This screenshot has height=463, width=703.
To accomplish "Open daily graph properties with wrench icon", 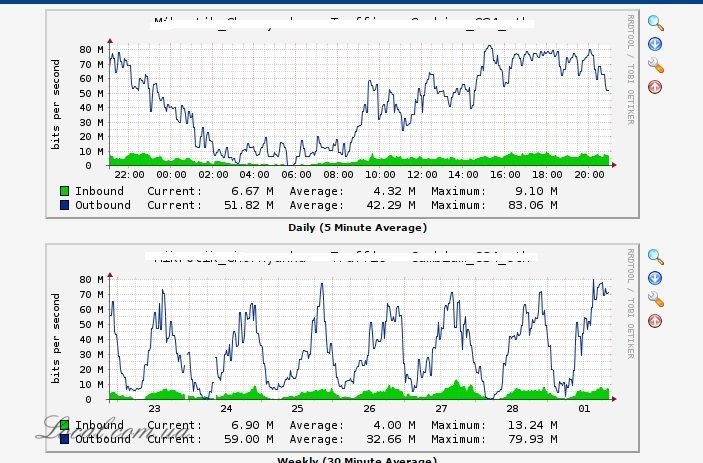I will (x=655, y=65).
